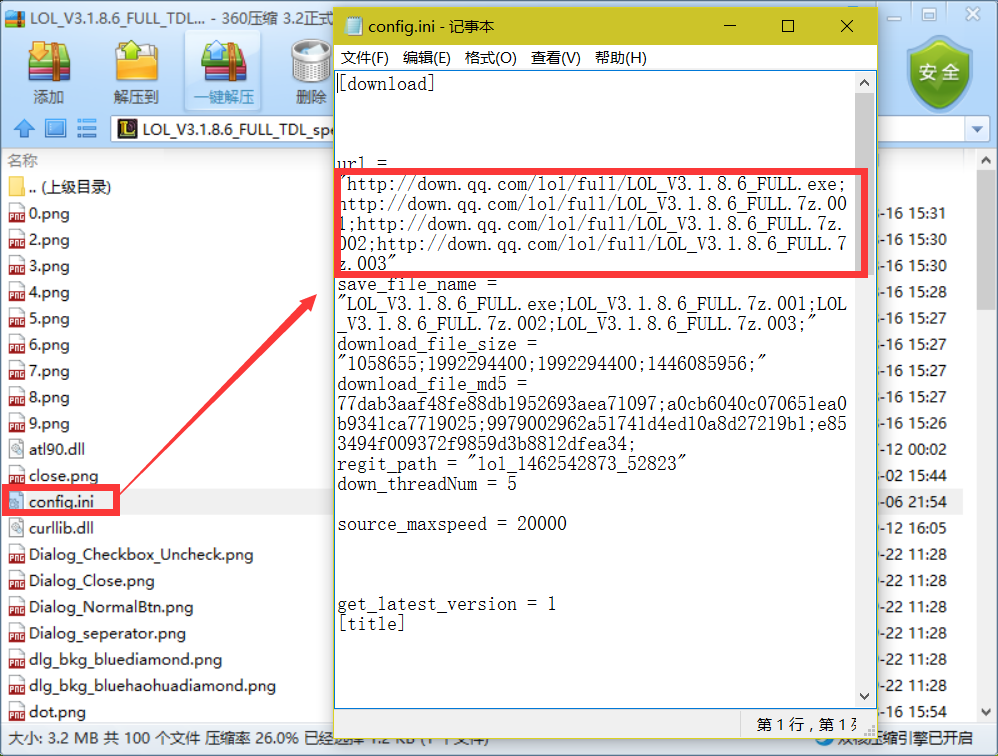
Task: Select the 7.png file icon
Action: click(x=17, y=372)
